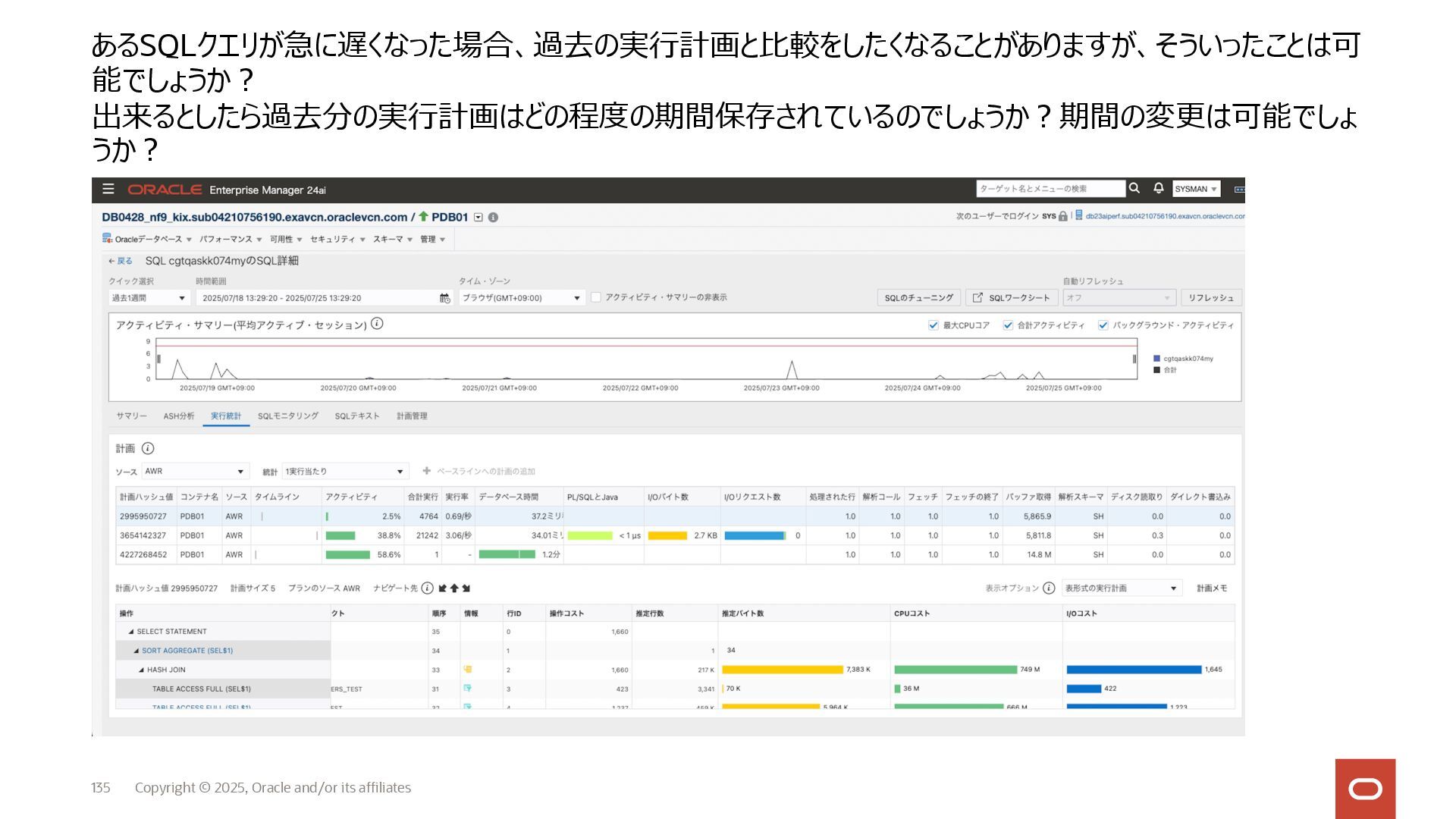1456x819 pixels.
Task: Click the ターゲット名 search input field
Action: pyautogui.click(x=1050, y=189)
